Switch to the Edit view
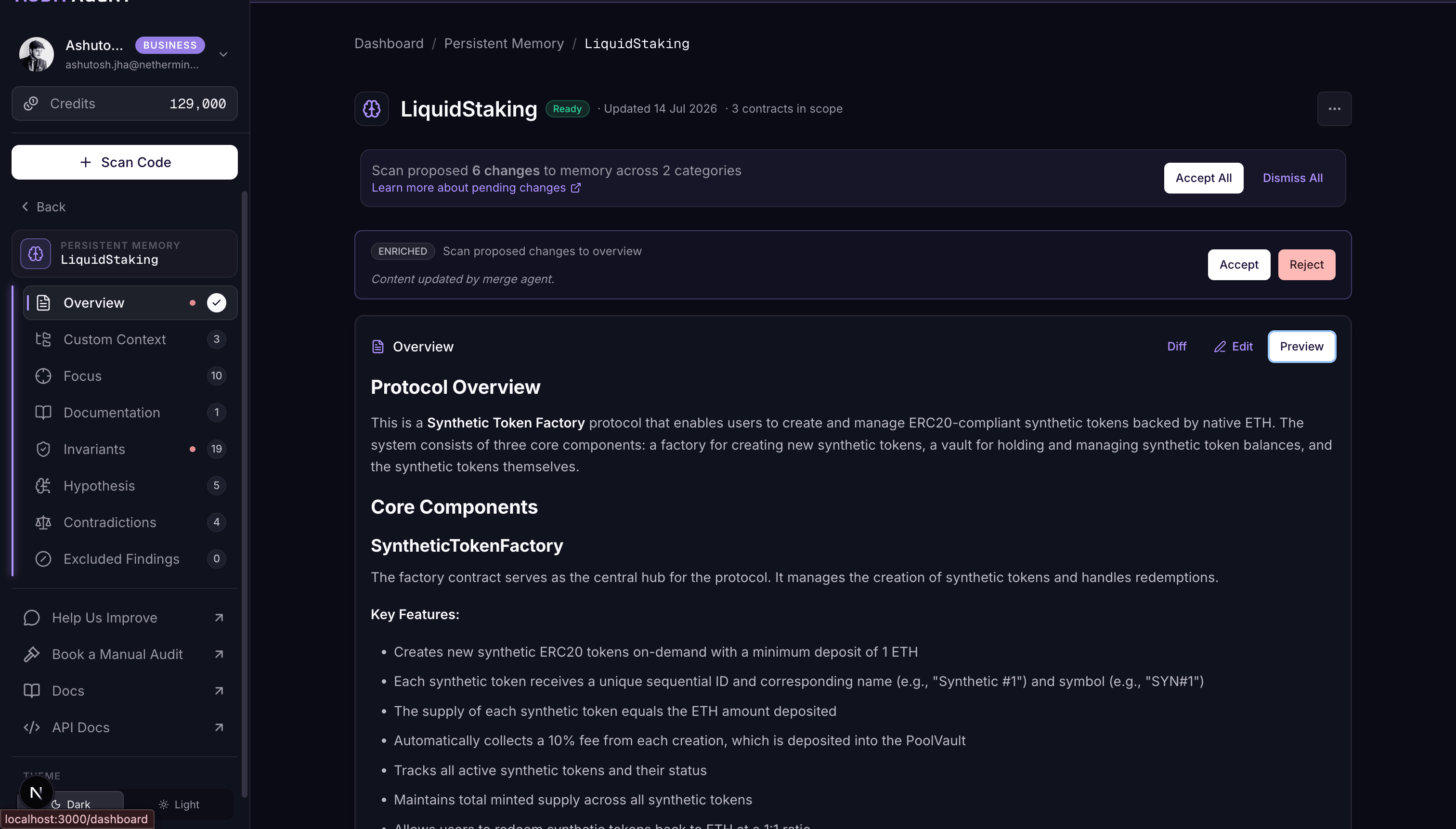This screenshot has height=829, width=1456. [1234, 347]
